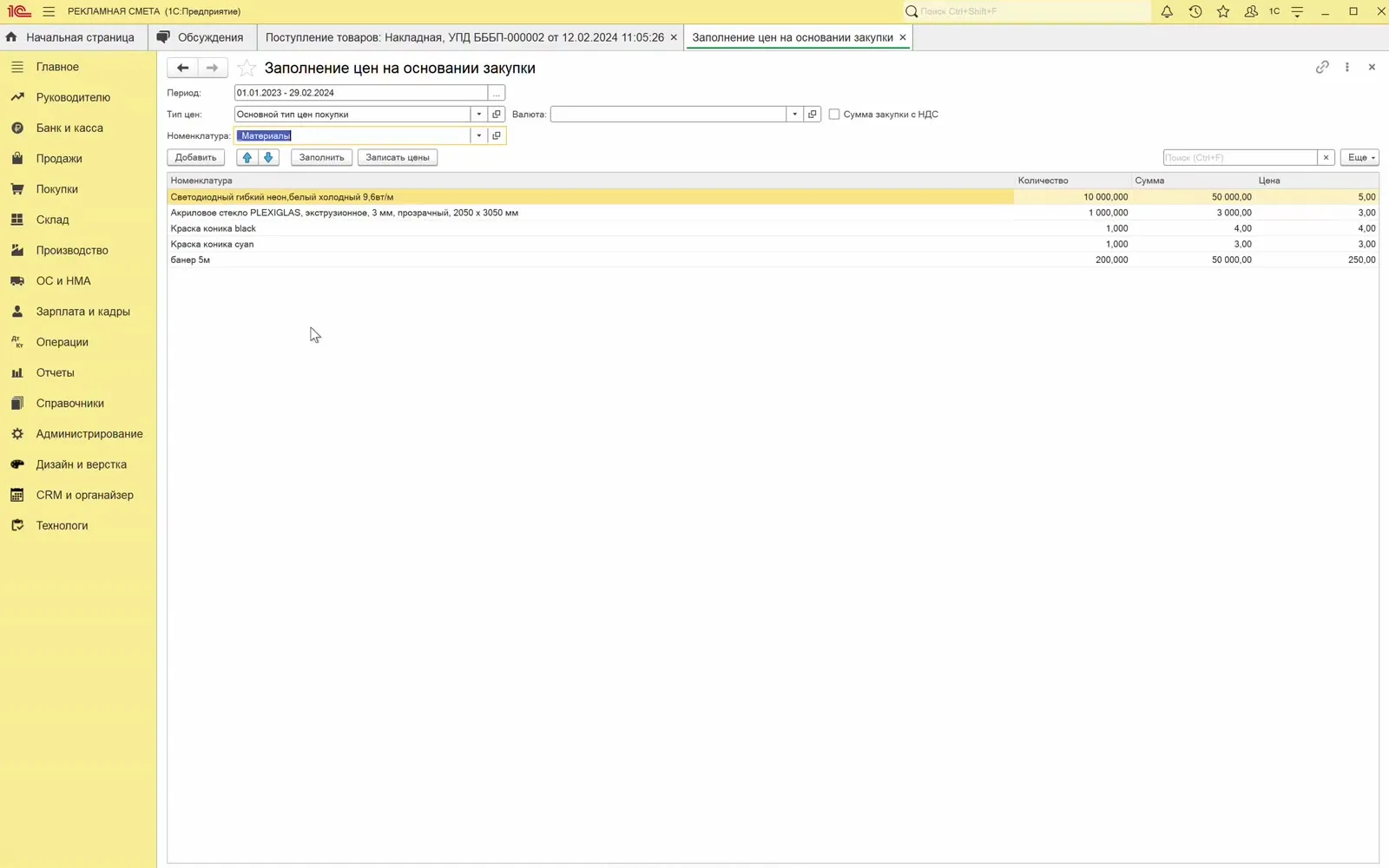Move row up with blue up arrow
Image resolution: width=1389 pixels, height=868 pixels.
tap(247, 157)
